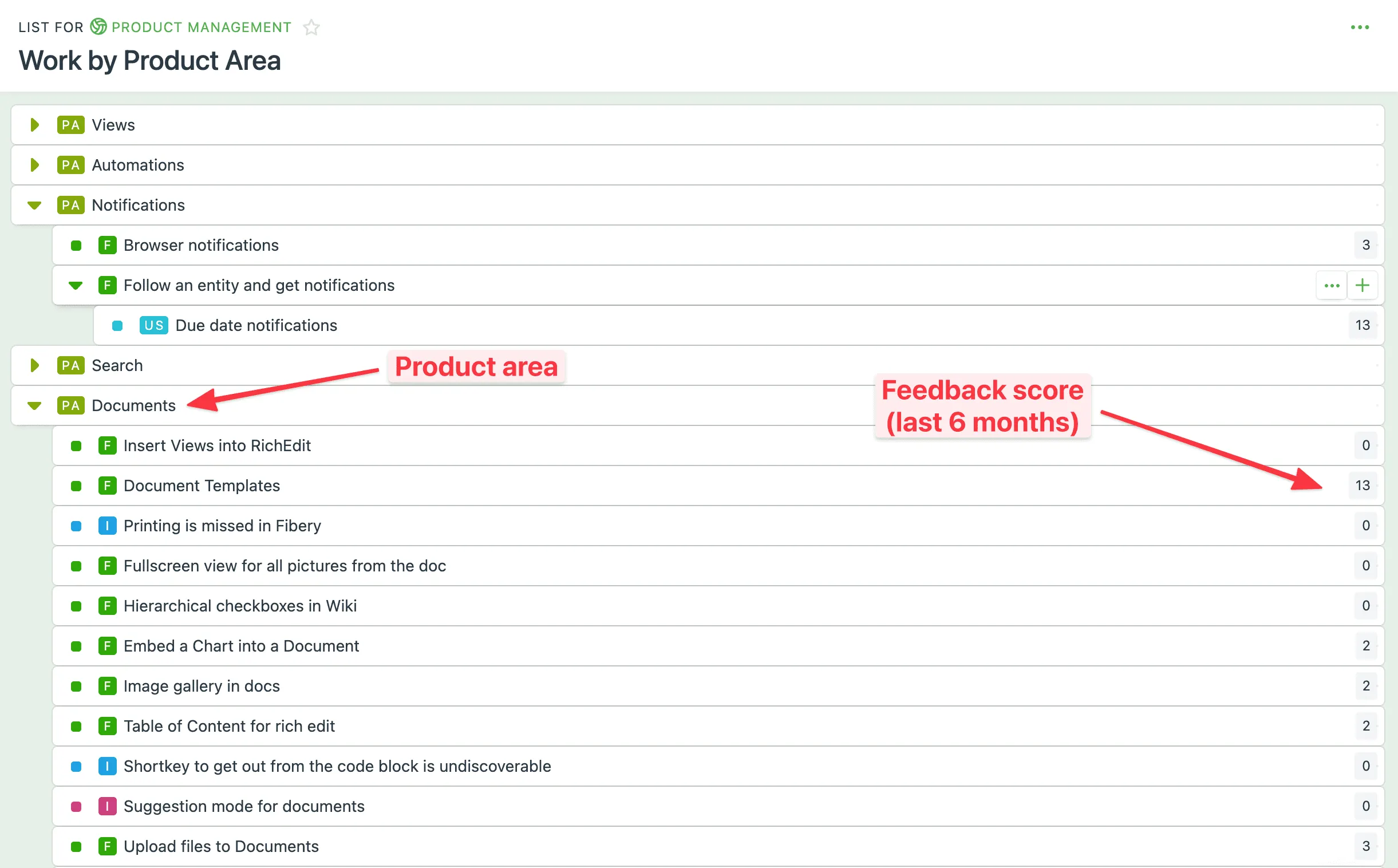Click score 3 on Upload files row
The image size is (1398, 868).
pos(1366,846)
